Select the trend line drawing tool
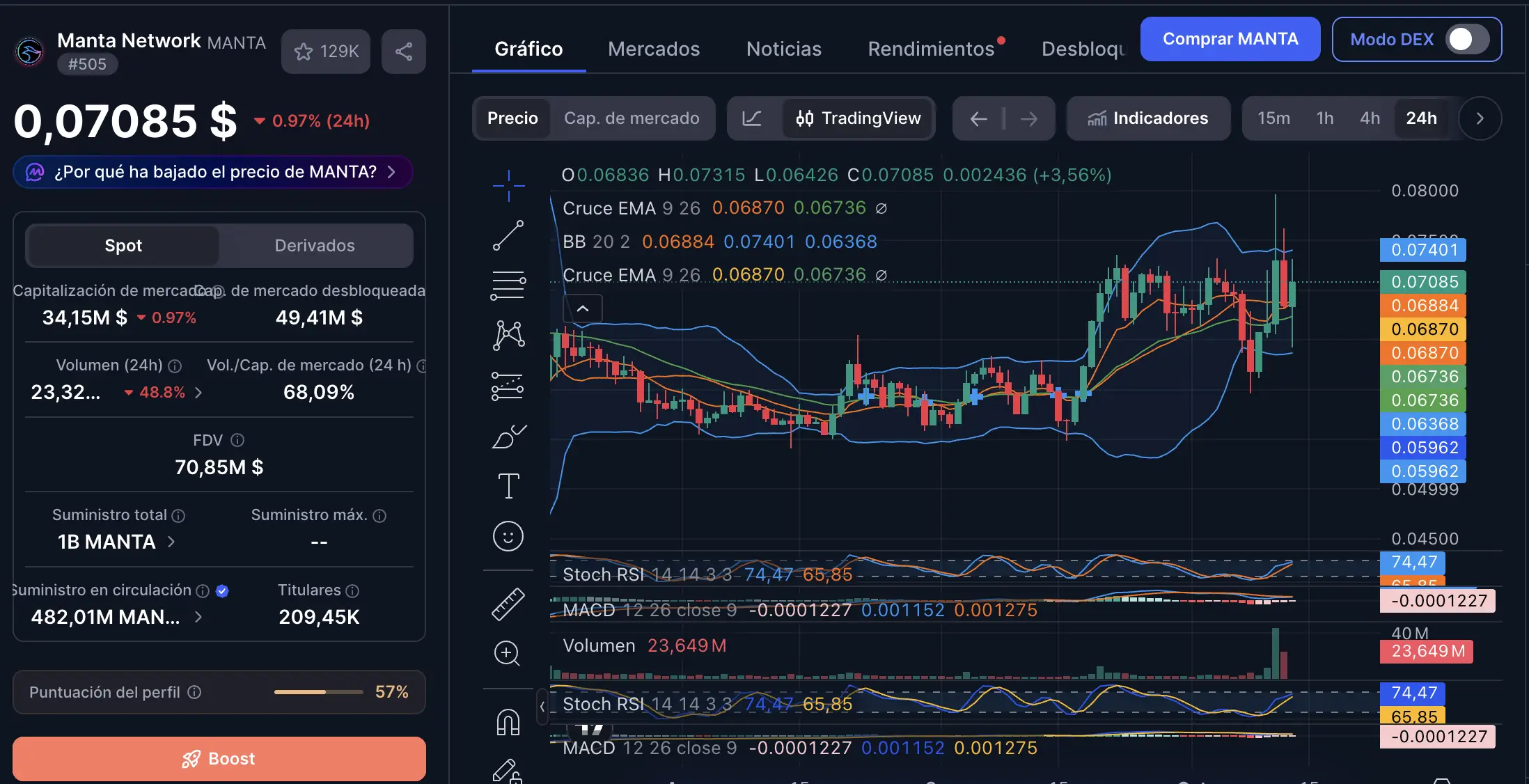1529x784 pixels. [x=508, y=235]
